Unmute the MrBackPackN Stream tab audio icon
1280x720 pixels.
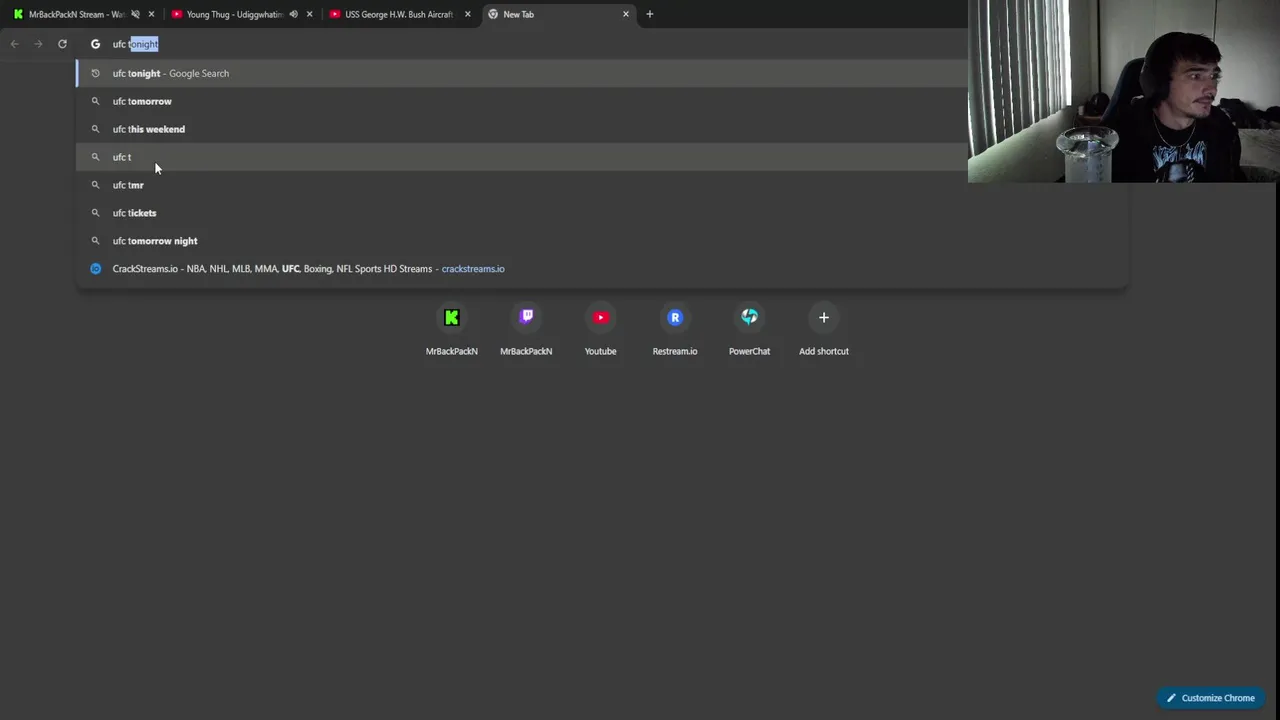(x=135, y=14)
